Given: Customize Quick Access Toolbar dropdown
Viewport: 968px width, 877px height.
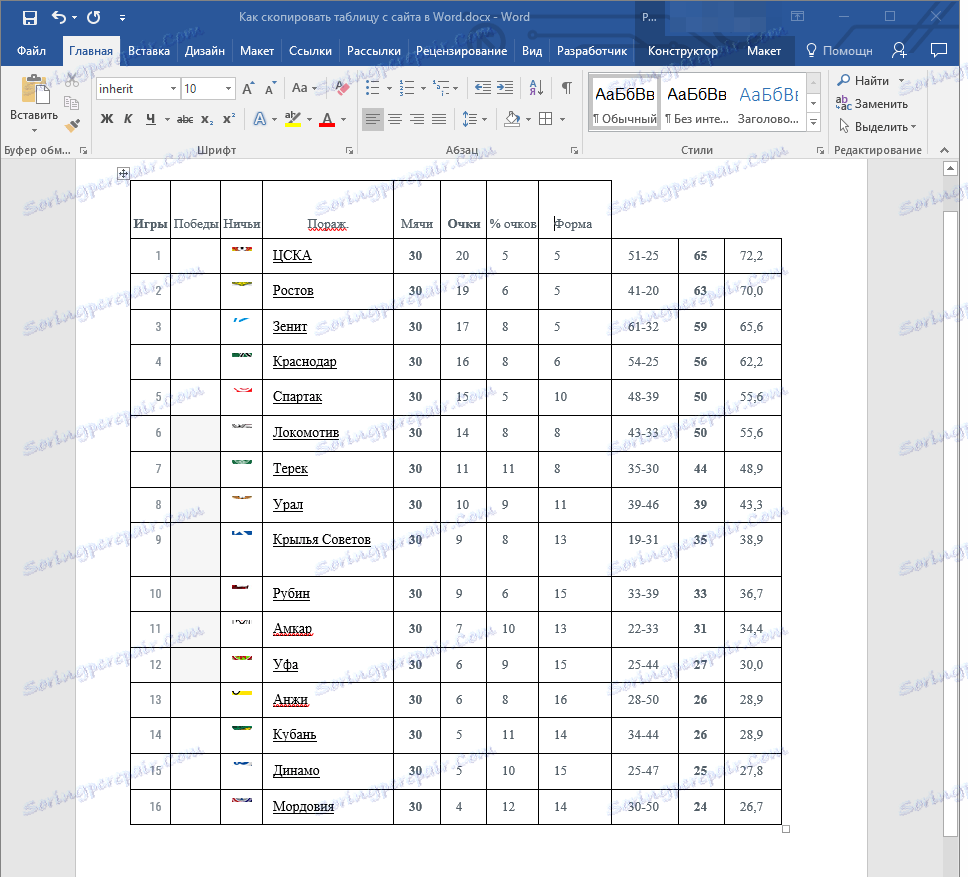Looking at the screenshot, I should click(122, 17).
